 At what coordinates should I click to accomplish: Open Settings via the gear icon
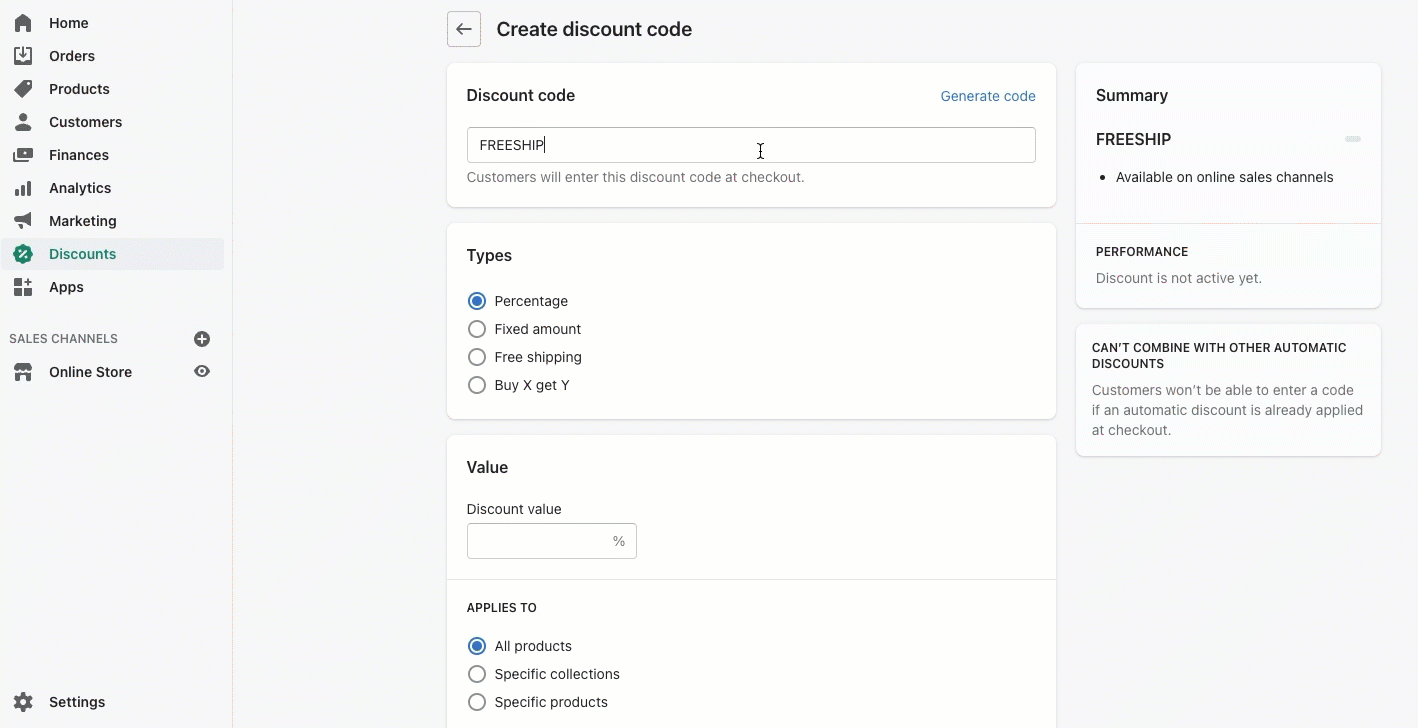(x=23, y=701)
